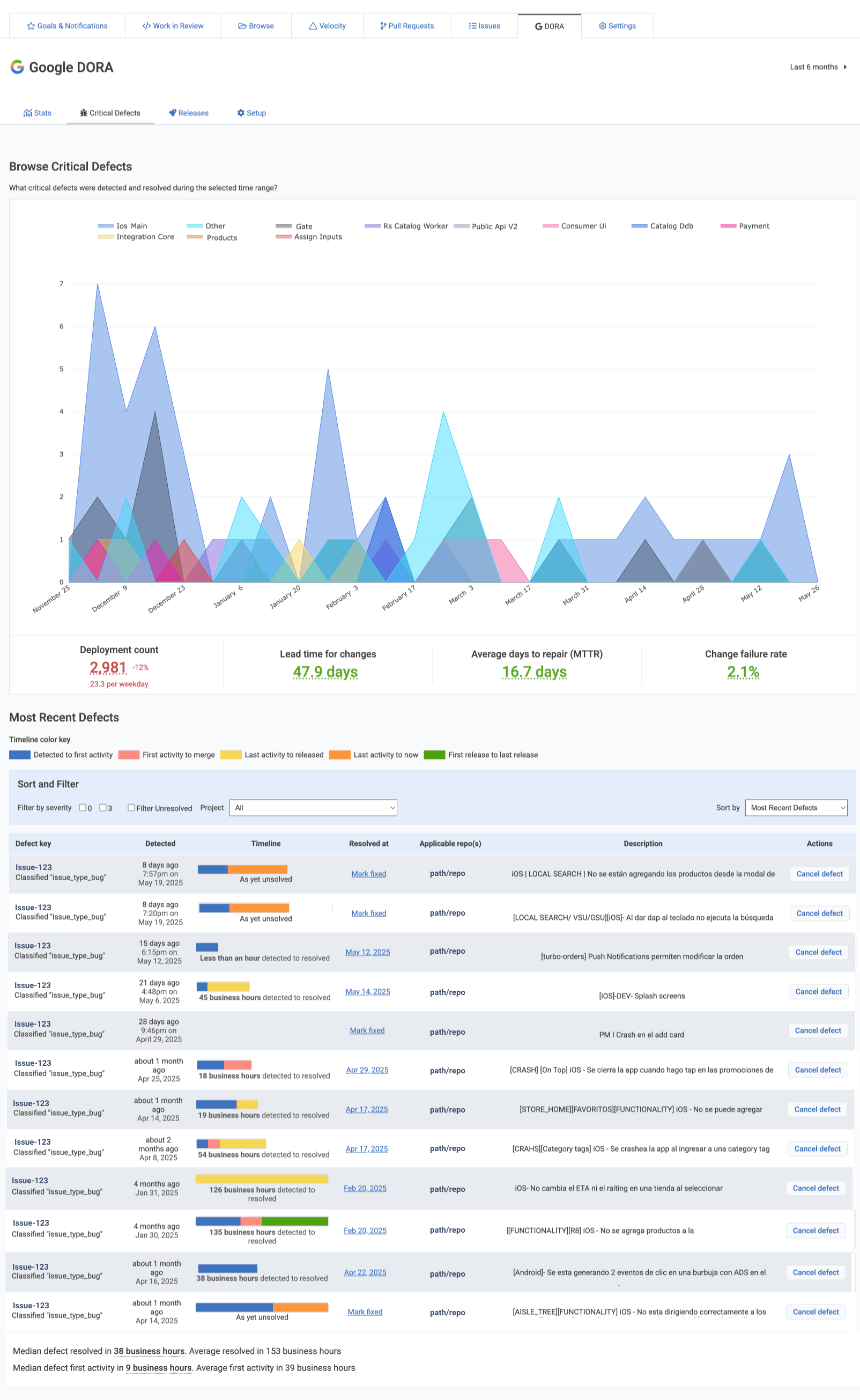Sort by the Detected column header
The height and width of the screenshot is (1400, 860).
(160, 844)
